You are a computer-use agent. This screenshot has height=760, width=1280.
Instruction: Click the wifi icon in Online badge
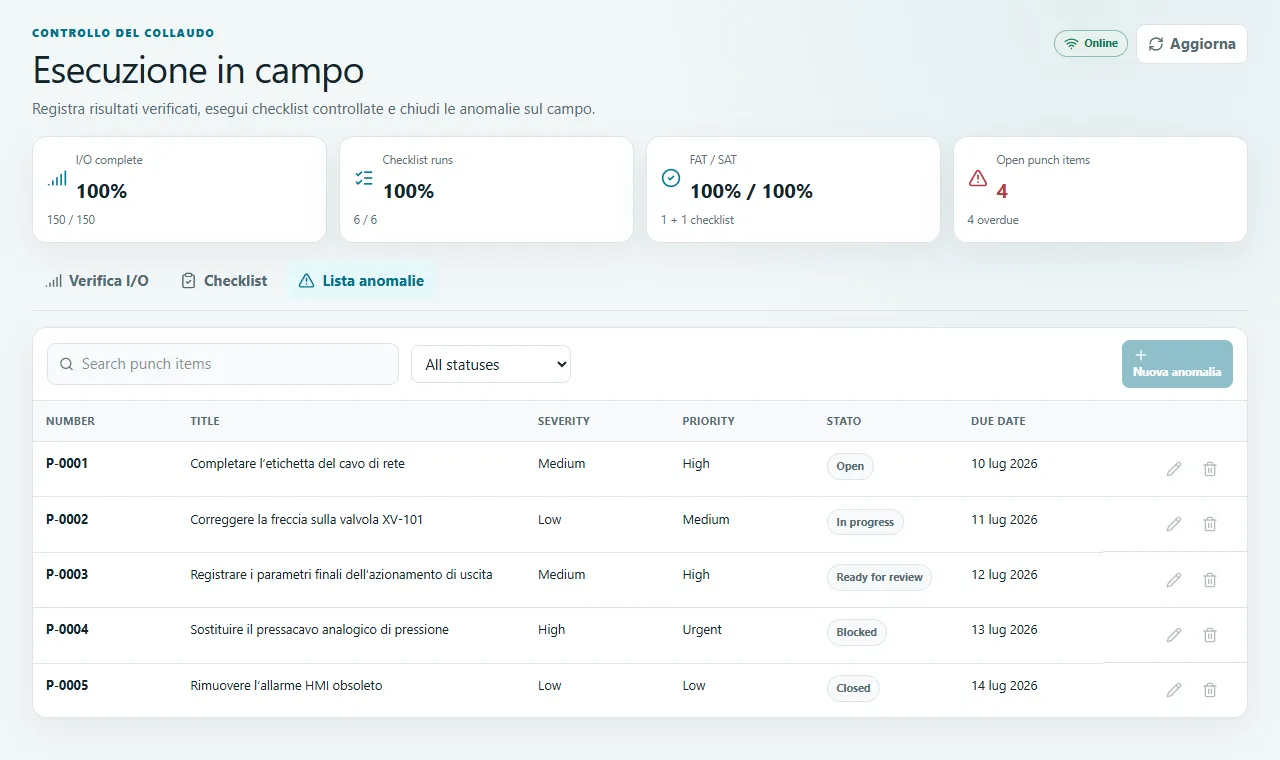[x=1072, y=44]
